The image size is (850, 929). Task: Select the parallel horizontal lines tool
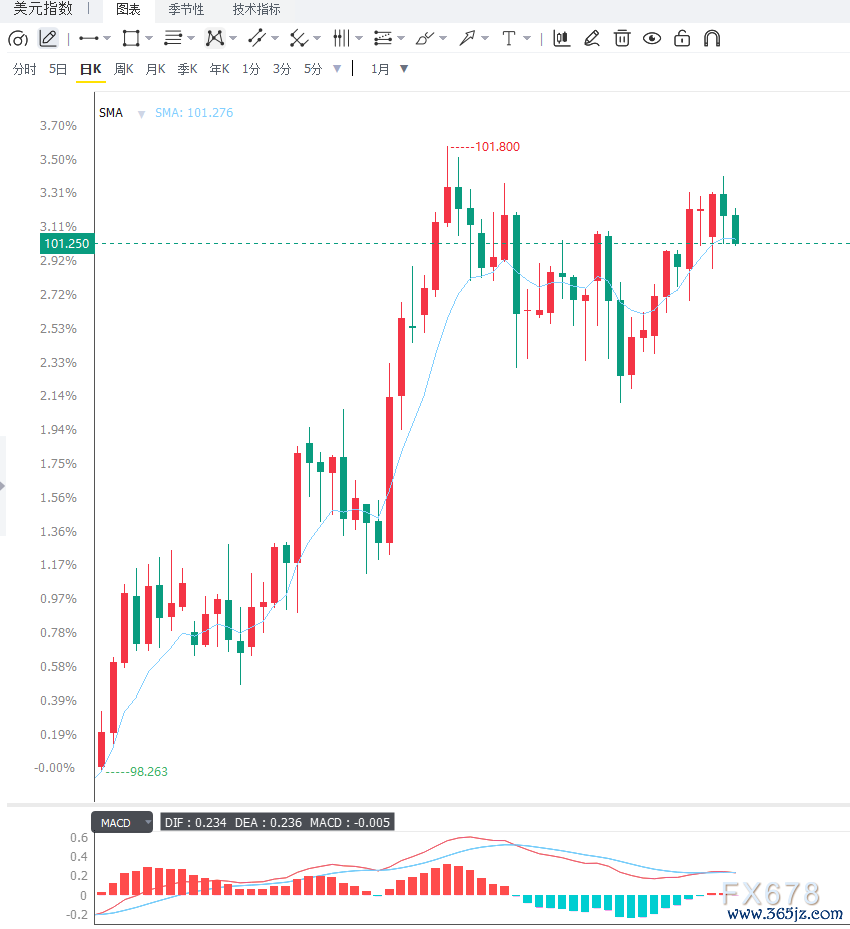[172, 39]
